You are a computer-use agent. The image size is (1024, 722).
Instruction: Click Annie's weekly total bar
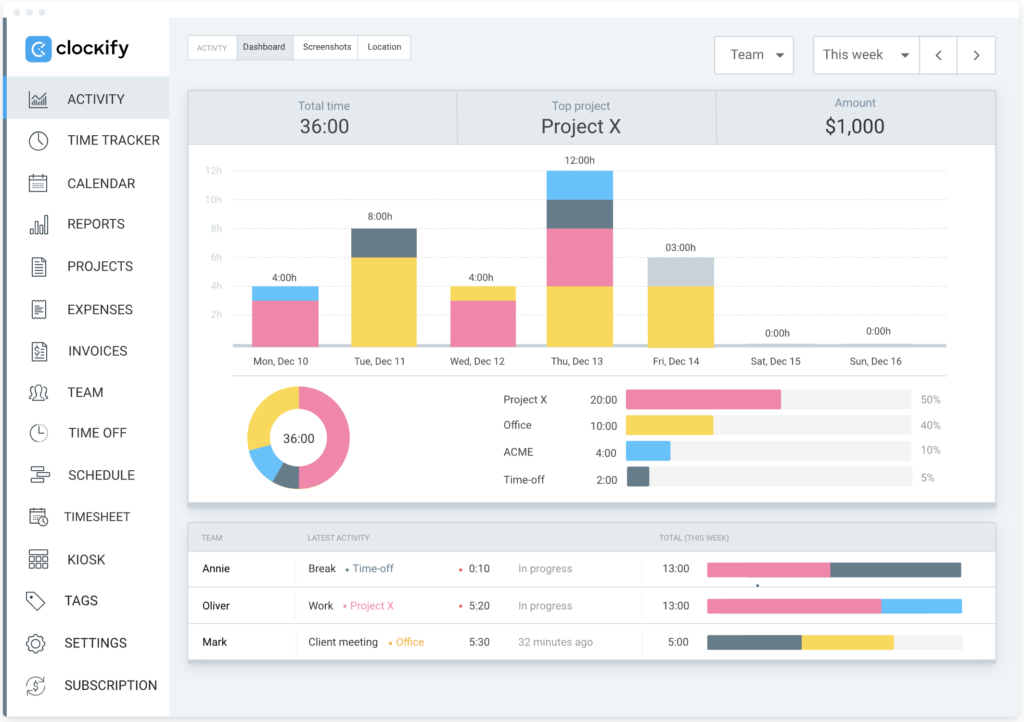[x=834, y=570]
